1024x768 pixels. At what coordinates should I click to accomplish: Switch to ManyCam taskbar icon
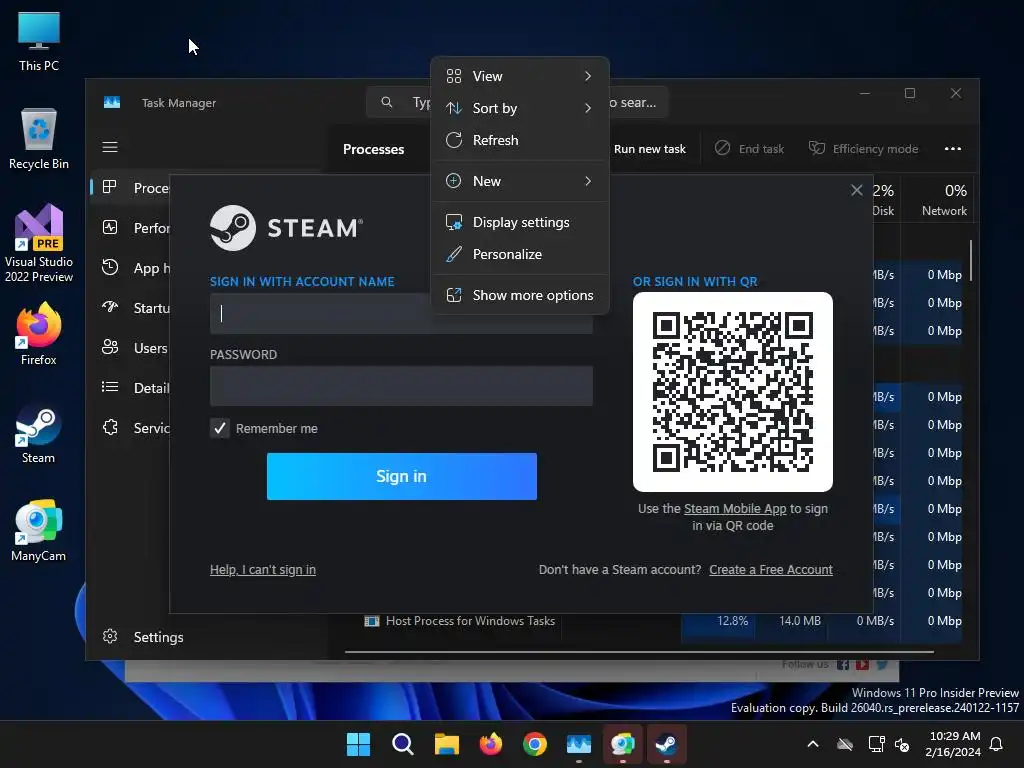coord(622,744)
